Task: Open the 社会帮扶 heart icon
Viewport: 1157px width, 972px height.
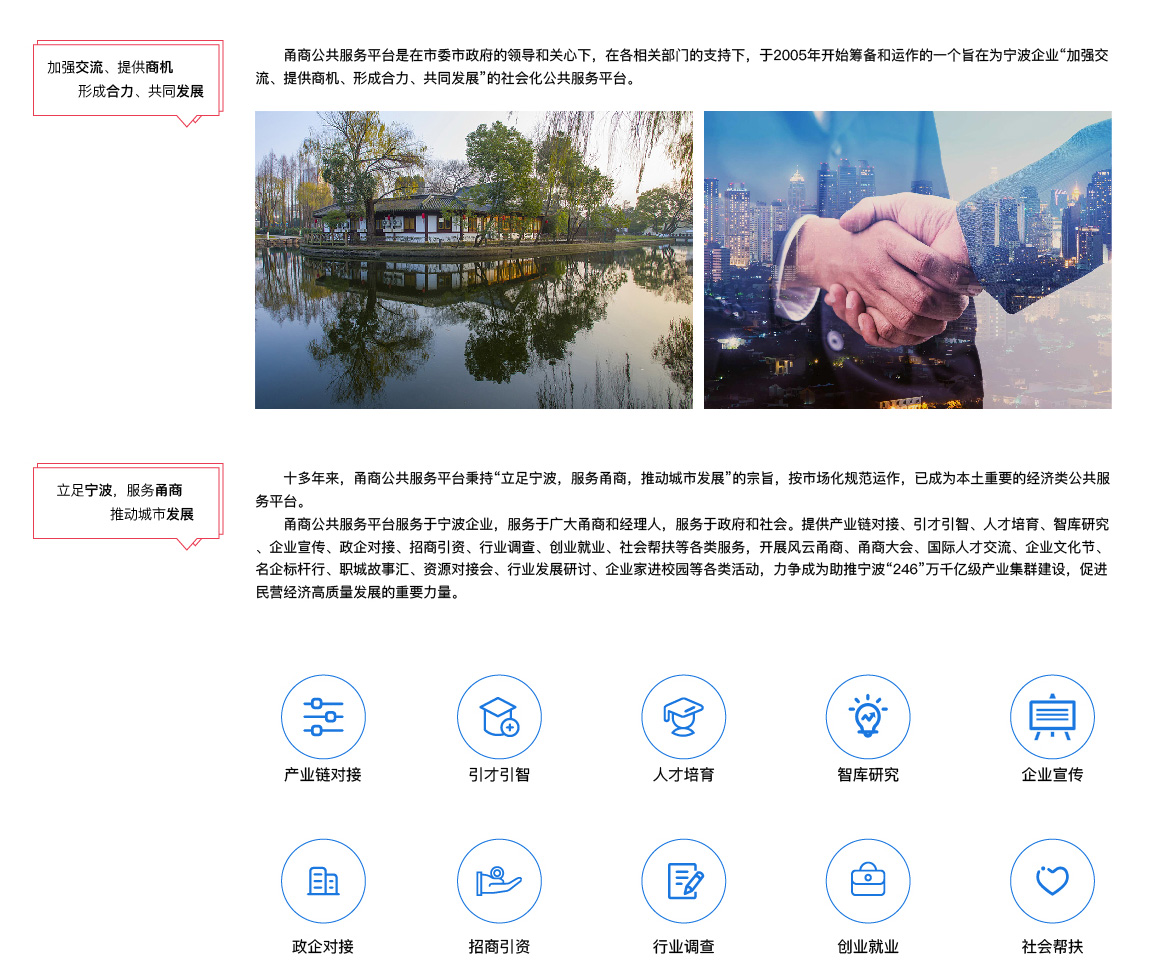Action: (1052, 881)
